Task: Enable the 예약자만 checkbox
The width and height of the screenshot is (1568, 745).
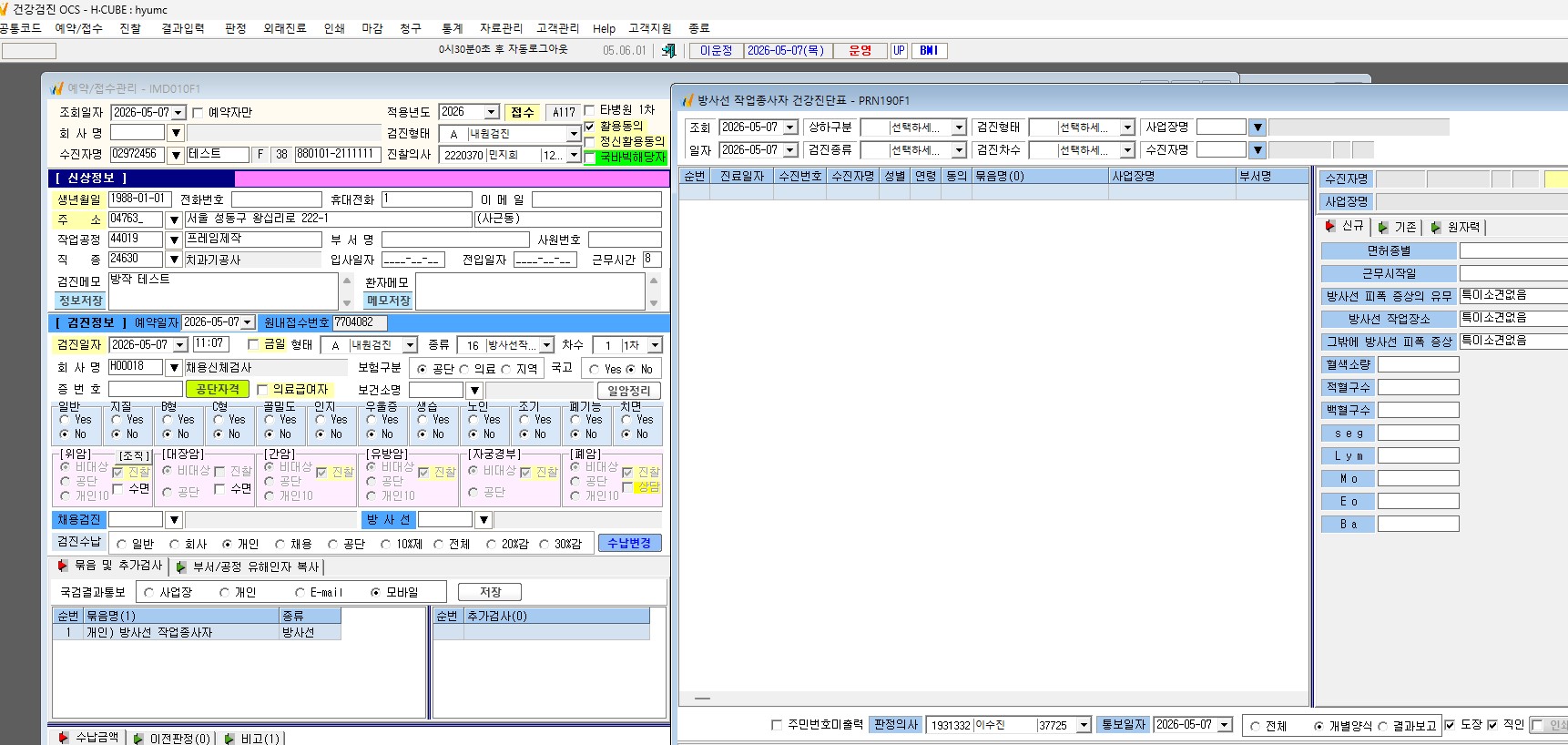Action: [198, 113]
